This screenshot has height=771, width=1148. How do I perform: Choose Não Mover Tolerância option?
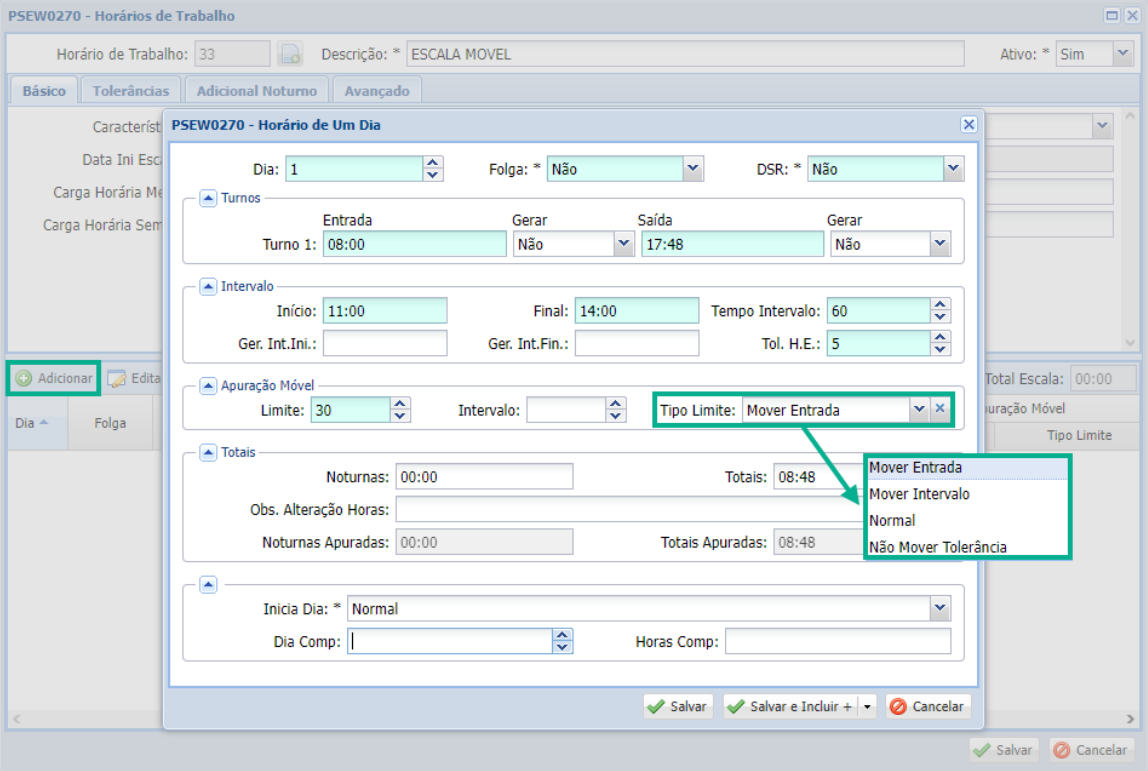(937, 547)
